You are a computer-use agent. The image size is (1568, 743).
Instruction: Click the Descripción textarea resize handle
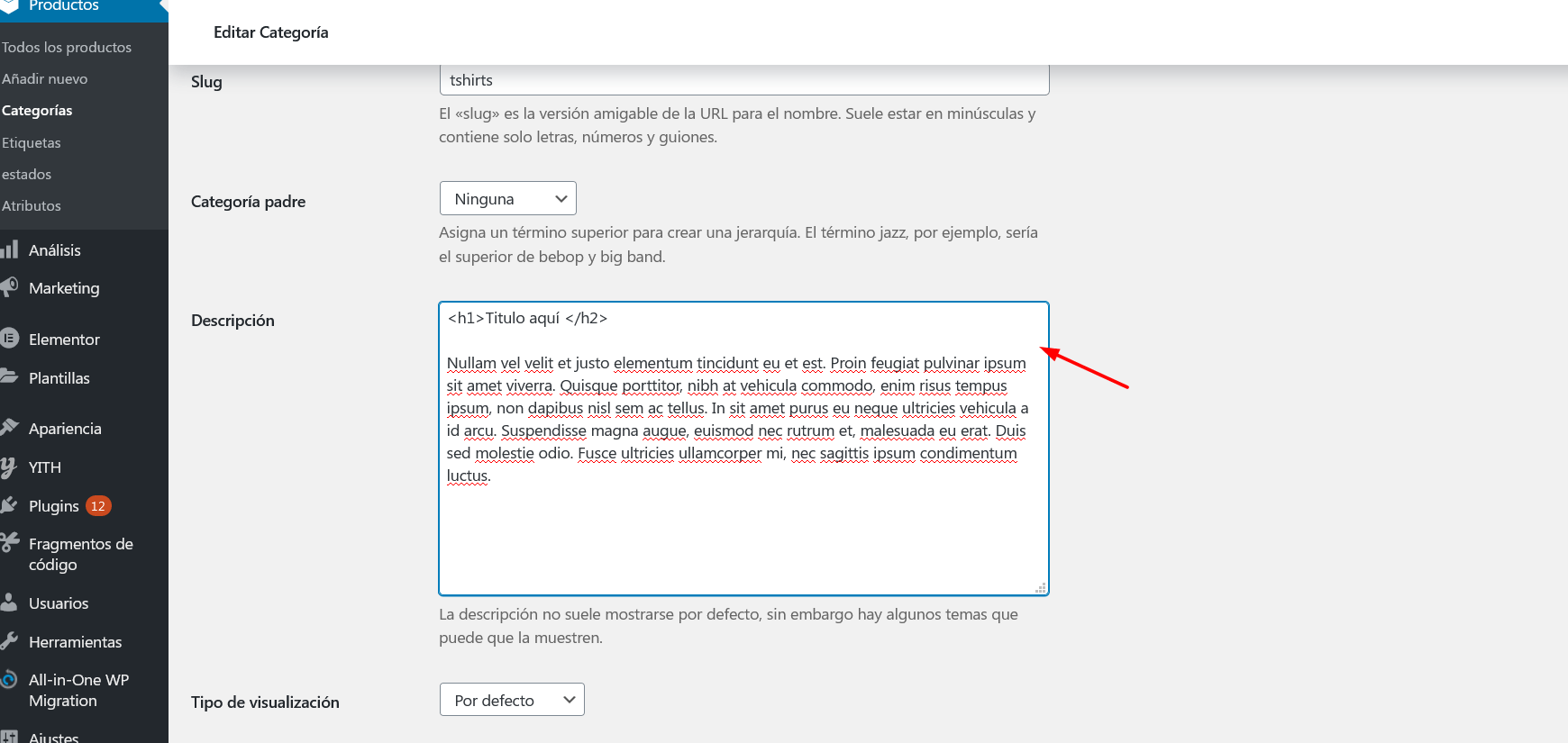[x=1041, y=587]
